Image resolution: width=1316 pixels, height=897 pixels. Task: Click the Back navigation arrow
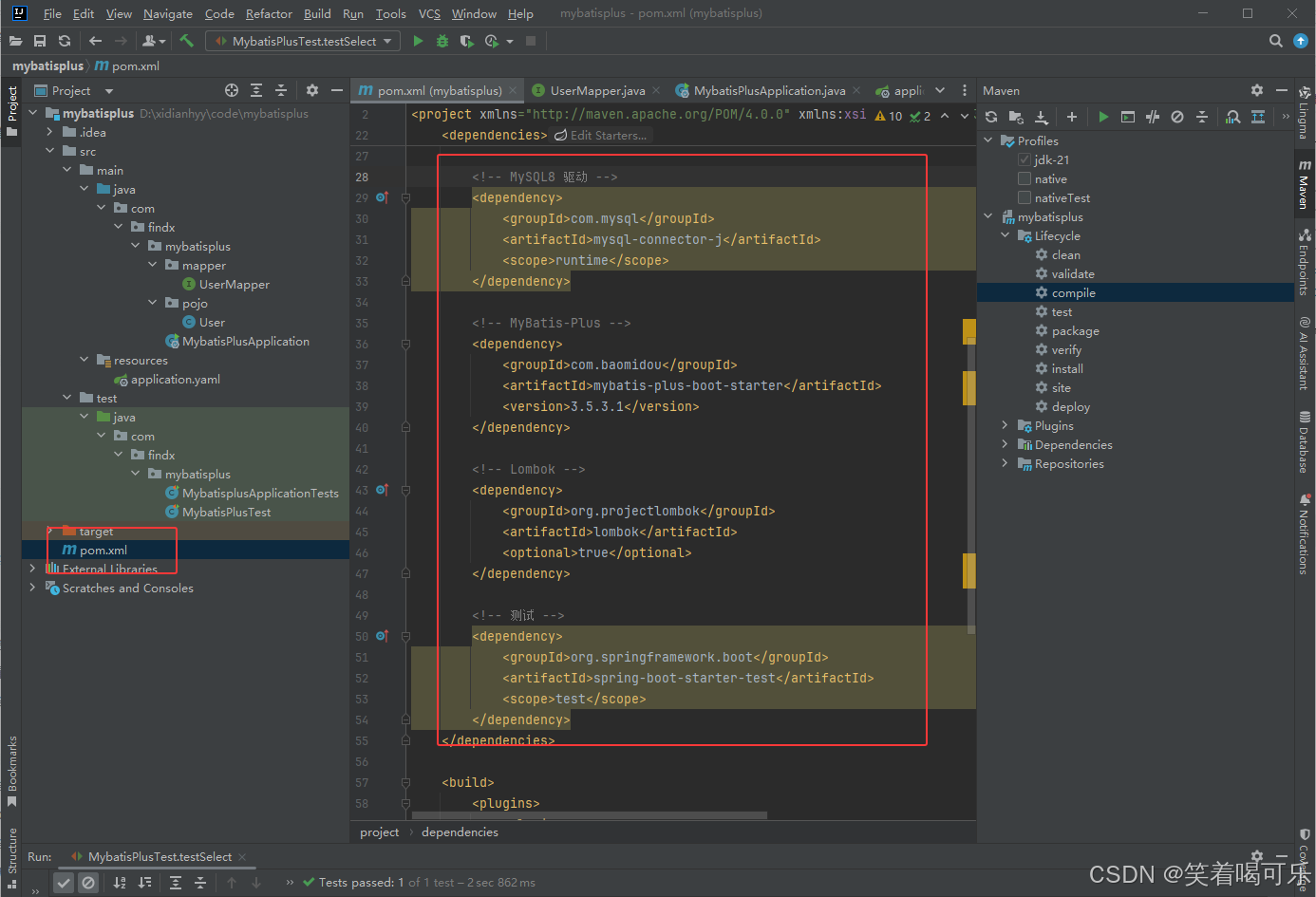click(95, 41)
